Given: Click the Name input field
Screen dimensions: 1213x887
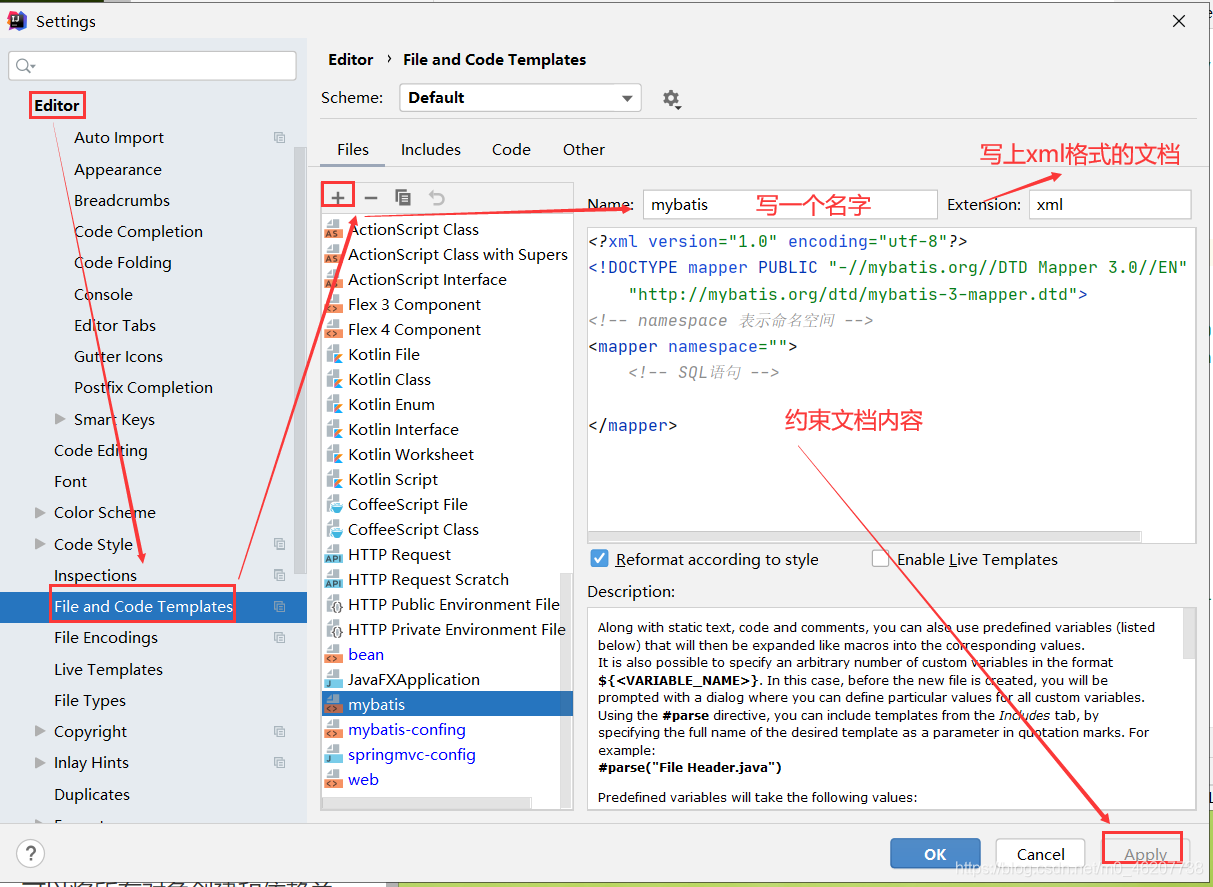Looking at the screenshot, I should click(790, 204).
